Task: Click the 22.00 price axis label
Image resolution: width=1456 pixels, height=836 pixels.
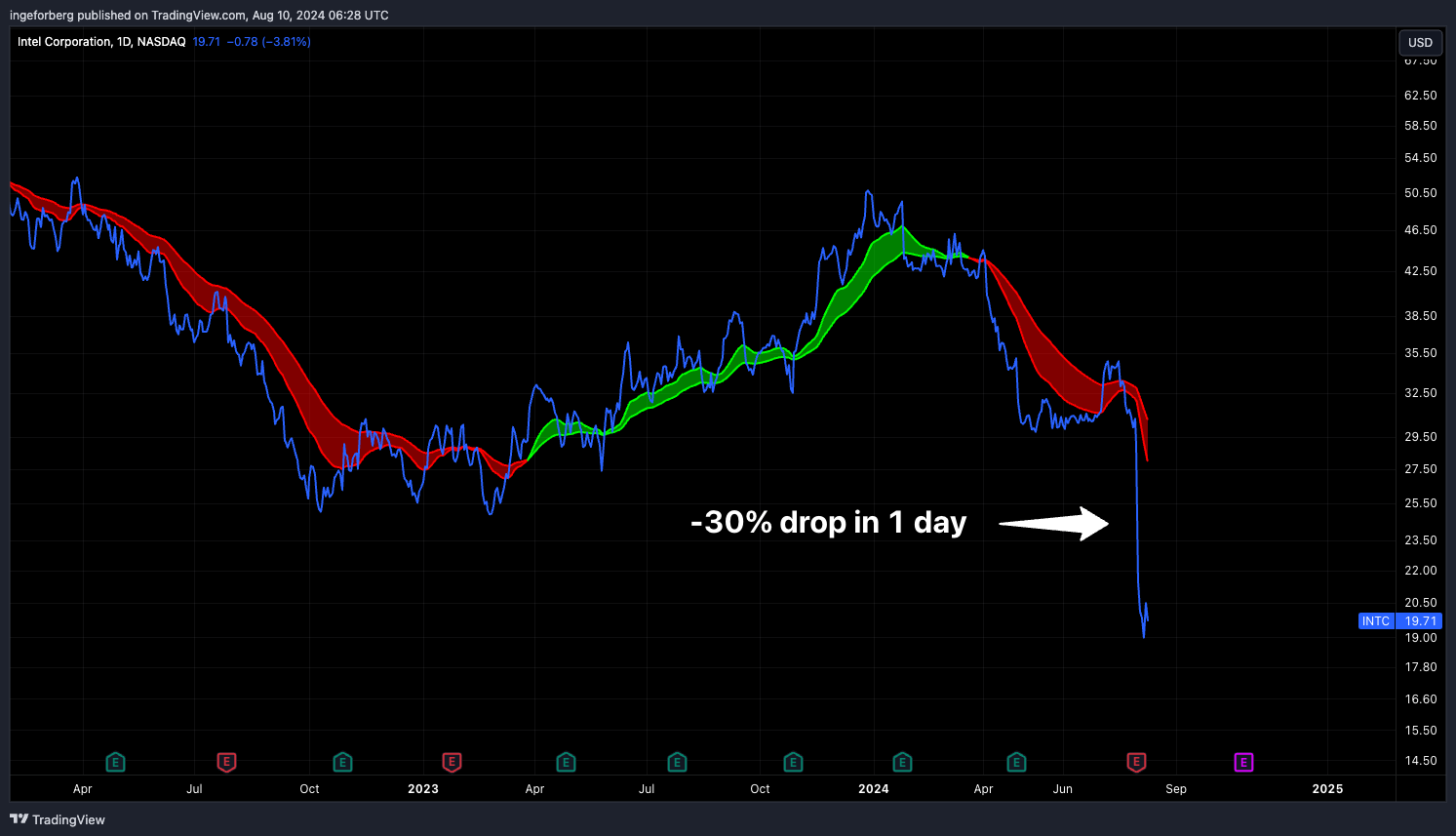Action: tap(1421, 571)
